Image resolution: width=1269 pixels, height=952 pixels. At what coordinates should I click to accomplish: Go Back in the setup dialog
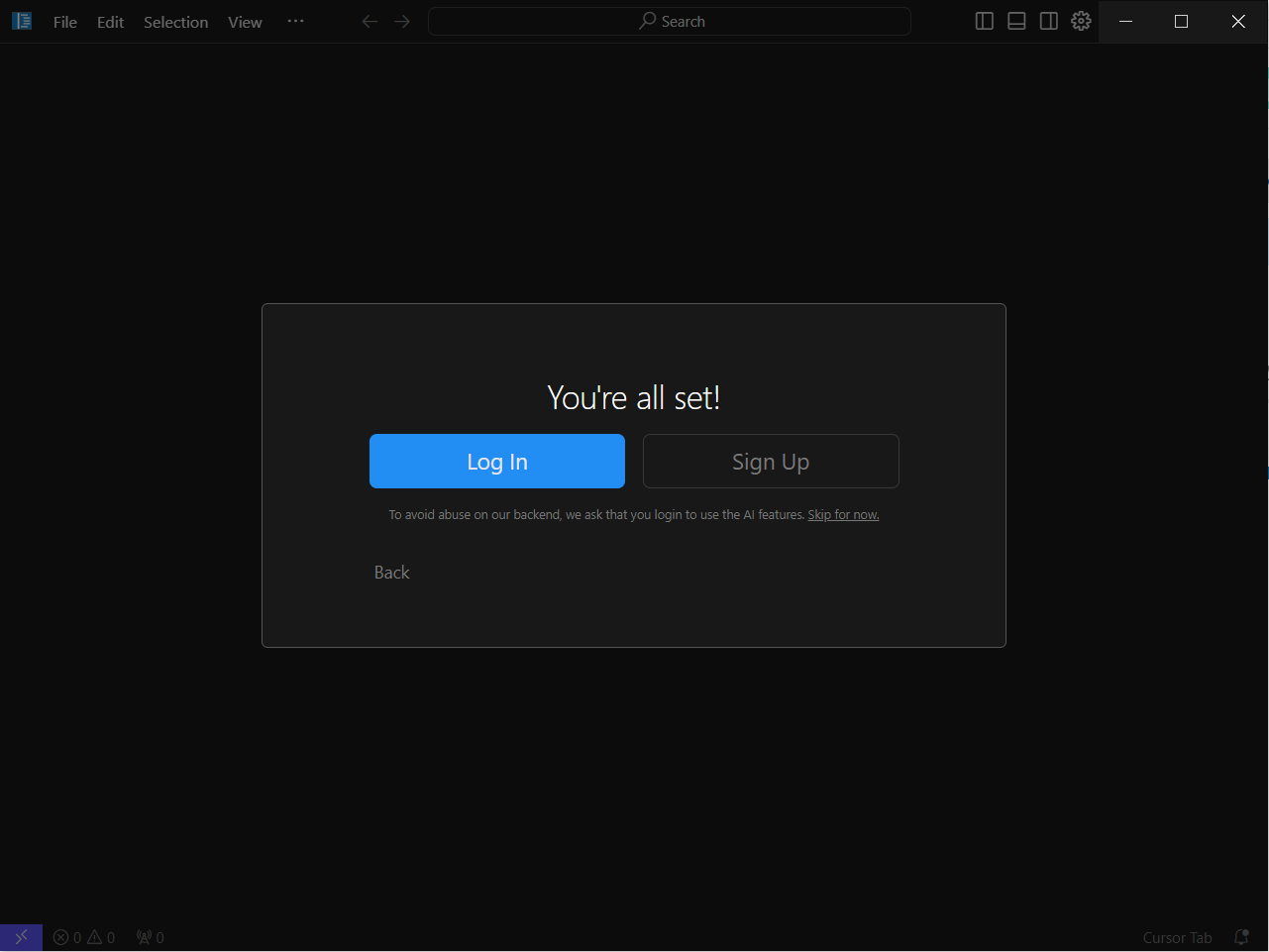point(391,573)
